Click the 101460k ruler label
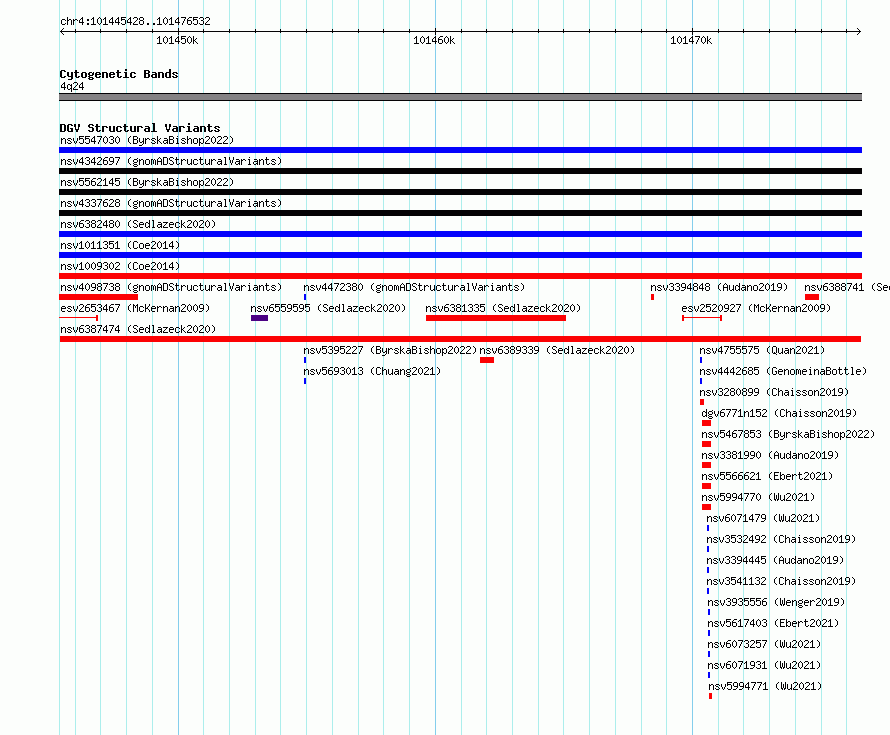 click(x=434, y=40)
